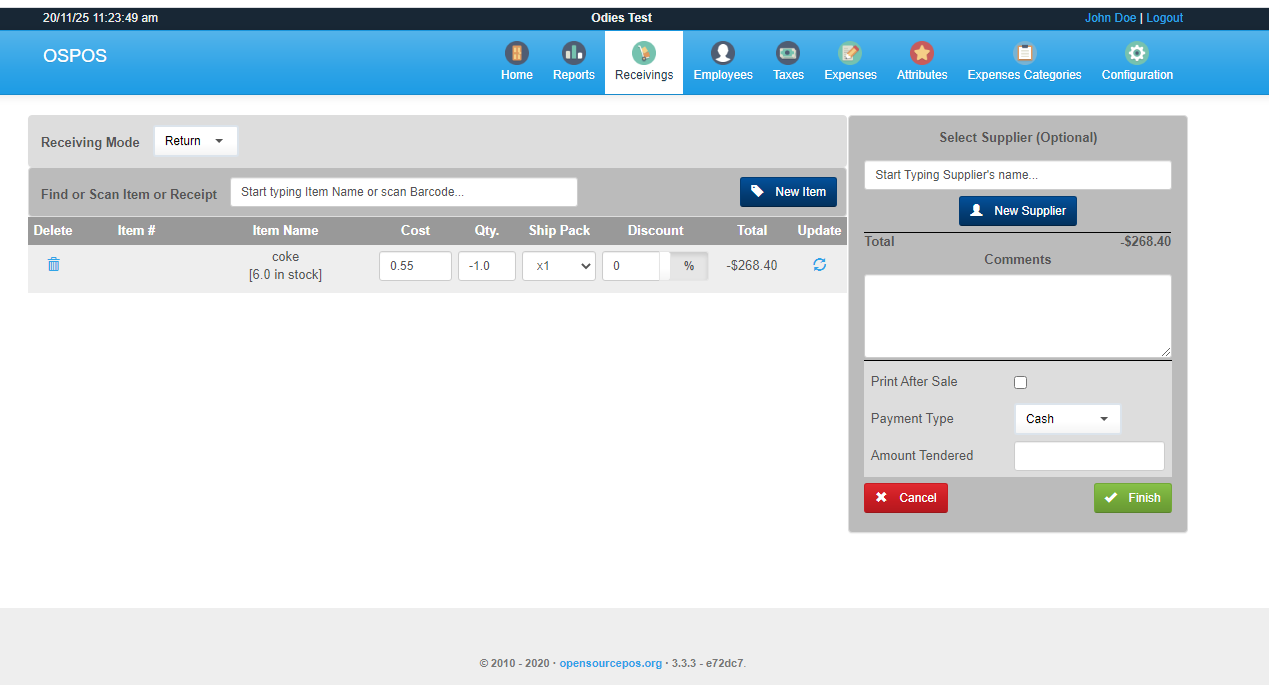Click the date and time display
The width and height of the screenshot is (1269, 685).
tap(100, 18)
